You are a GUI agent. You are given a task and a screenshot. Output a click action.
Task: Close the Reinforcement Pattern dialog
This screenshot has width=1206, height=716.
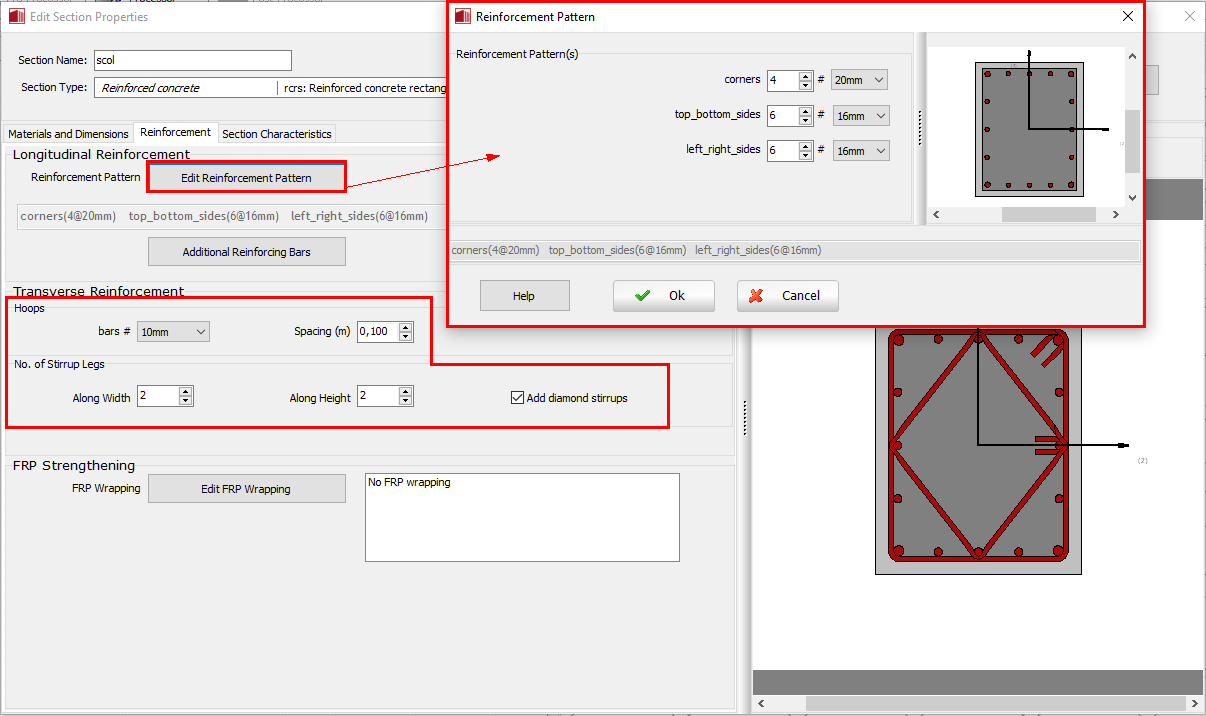pos(1128,16)
